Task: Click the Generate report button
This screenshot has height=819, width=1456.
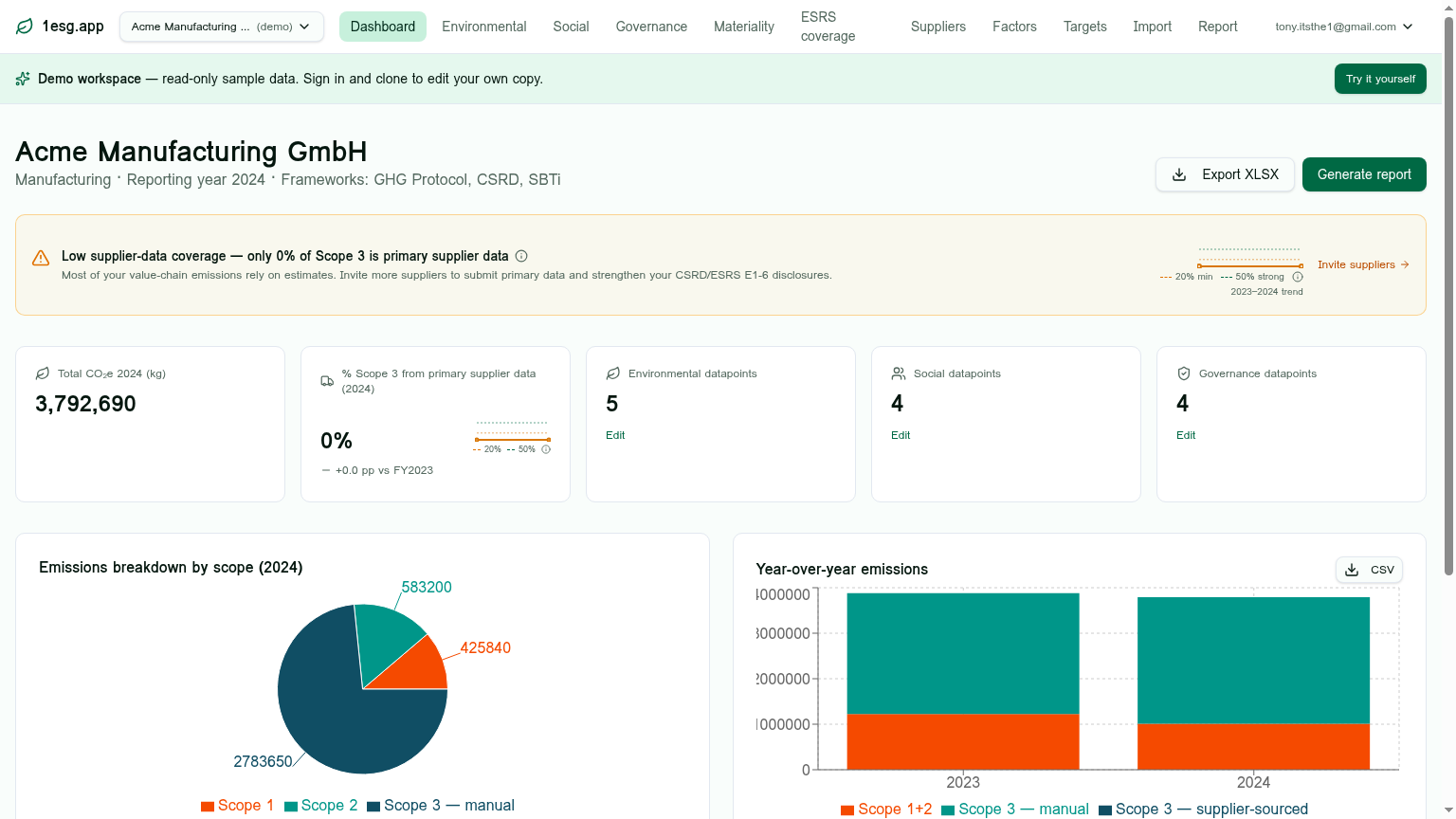Action: pyautogui.click(x=1364, y=174)
